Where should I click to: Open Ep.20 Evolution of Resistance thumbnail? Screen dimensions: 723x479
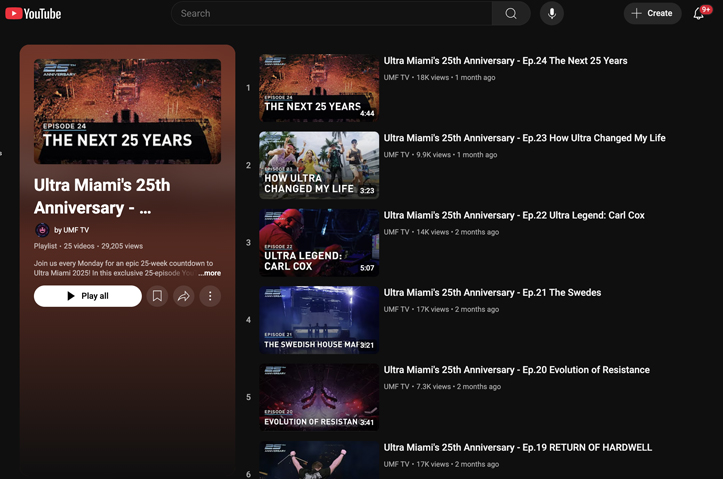(319, 397)
